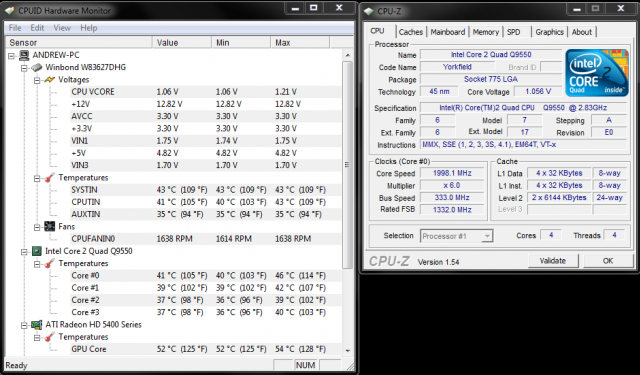The width and height of the screenshot is (640, 375).
Task: Collapse the ANDREW-PC tree node
Action: coord(11,55)
